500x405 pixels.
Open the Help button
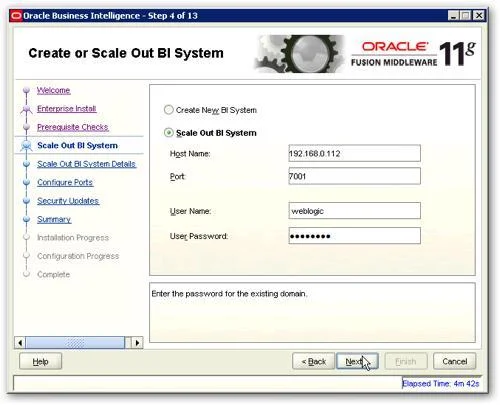[x=40, y=361]
